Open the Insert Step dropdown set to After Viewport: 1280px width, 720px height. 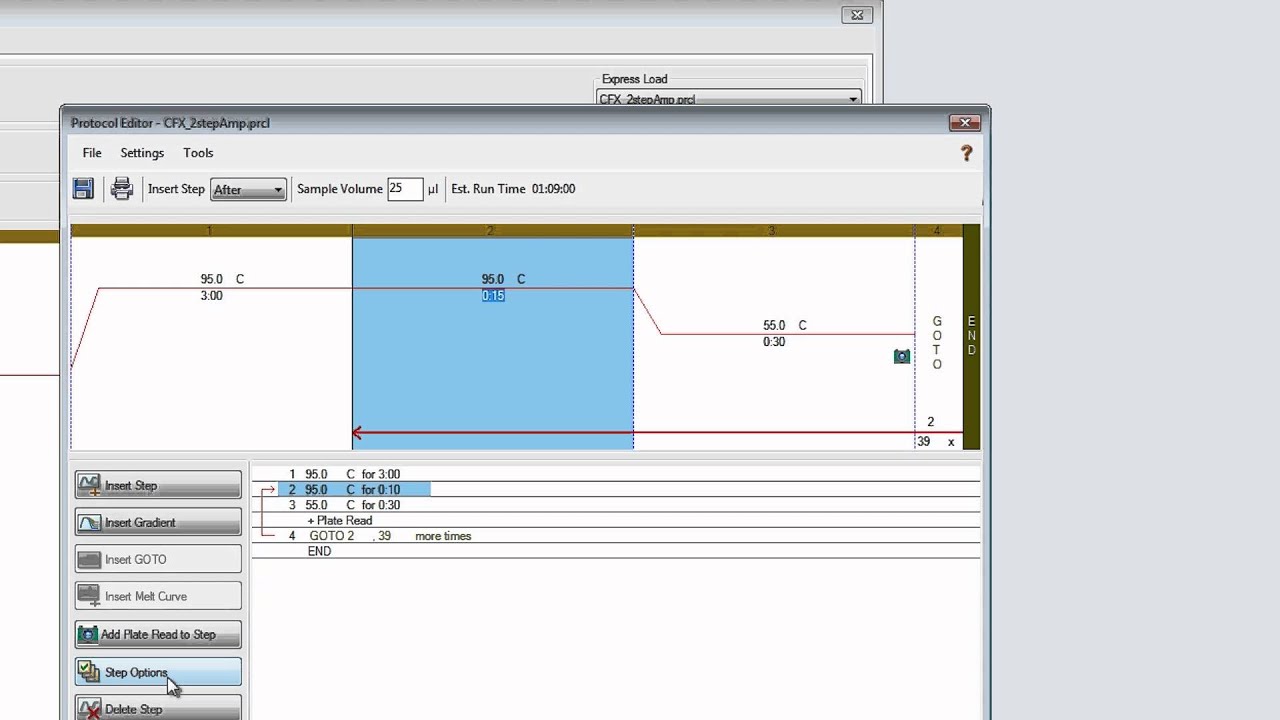pyautogui.click(x=248, y=189)
